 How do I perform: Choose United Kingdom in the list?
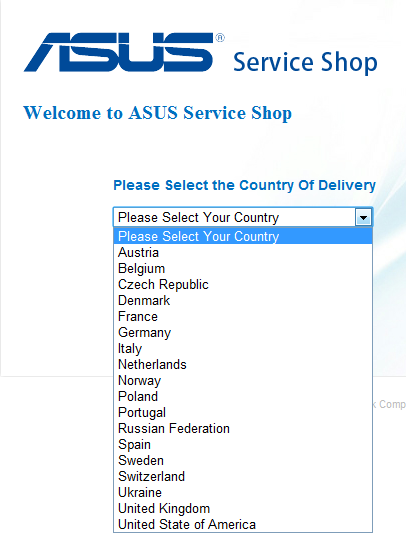tap(243, 509)
